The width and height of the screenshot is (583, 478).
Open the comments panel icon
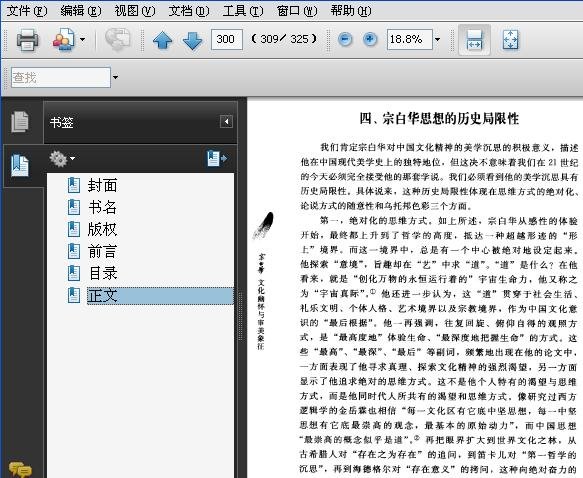pyautogui.click(x=20, y=469)
